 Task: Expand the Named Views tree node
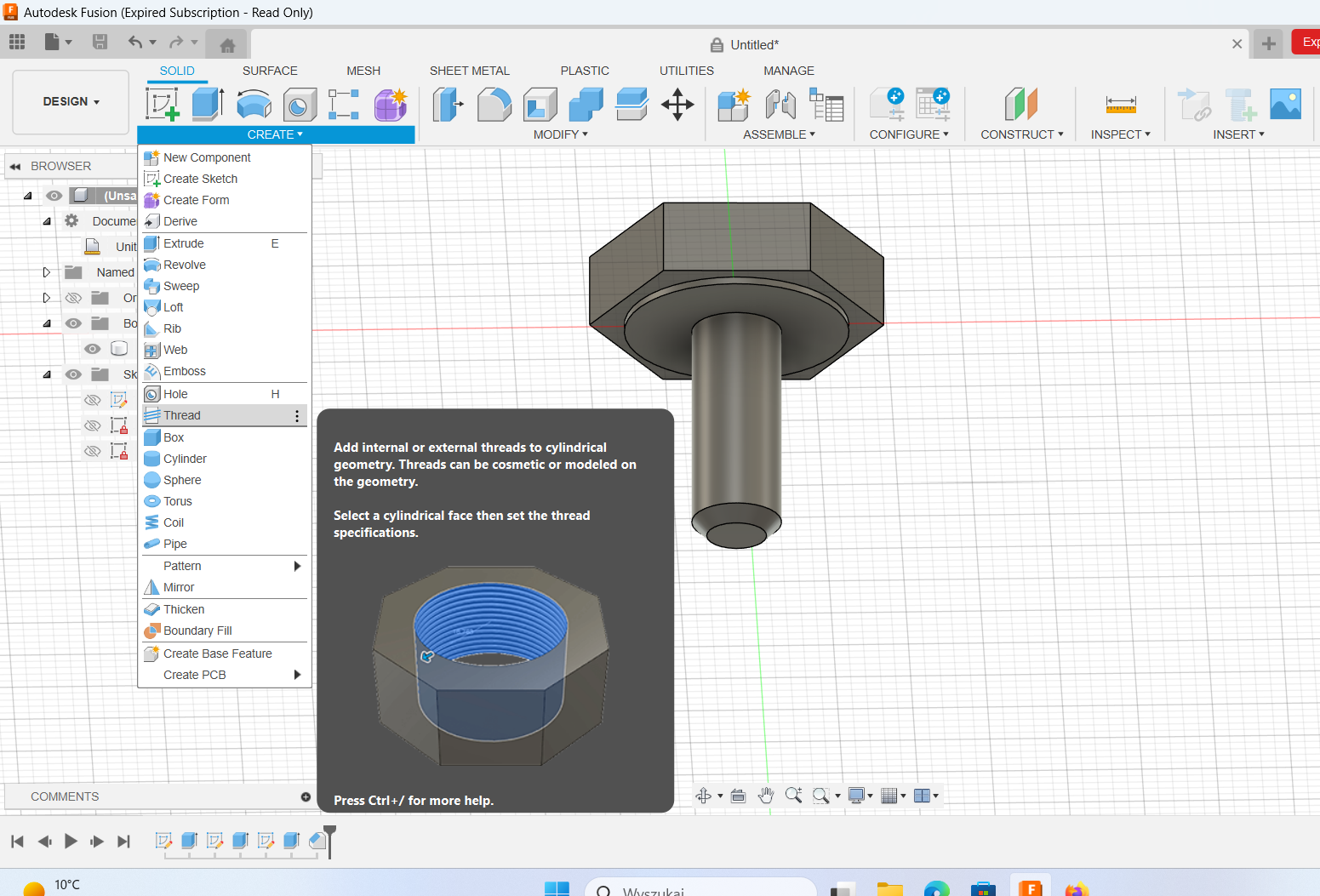click(47, 272)
